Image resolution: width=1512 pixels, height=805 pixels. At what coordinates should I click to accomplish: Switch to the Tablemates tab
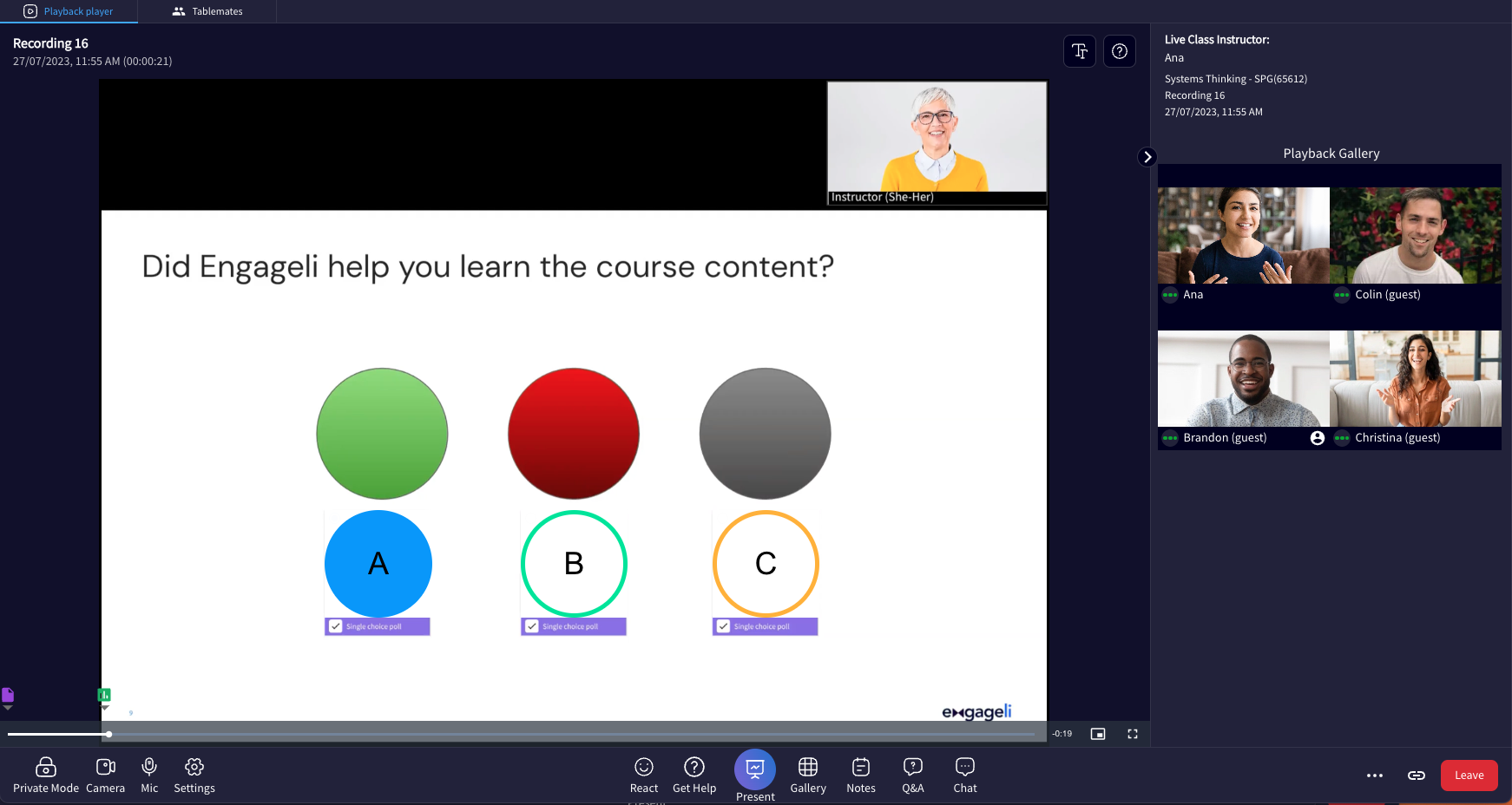coord(207,11)
